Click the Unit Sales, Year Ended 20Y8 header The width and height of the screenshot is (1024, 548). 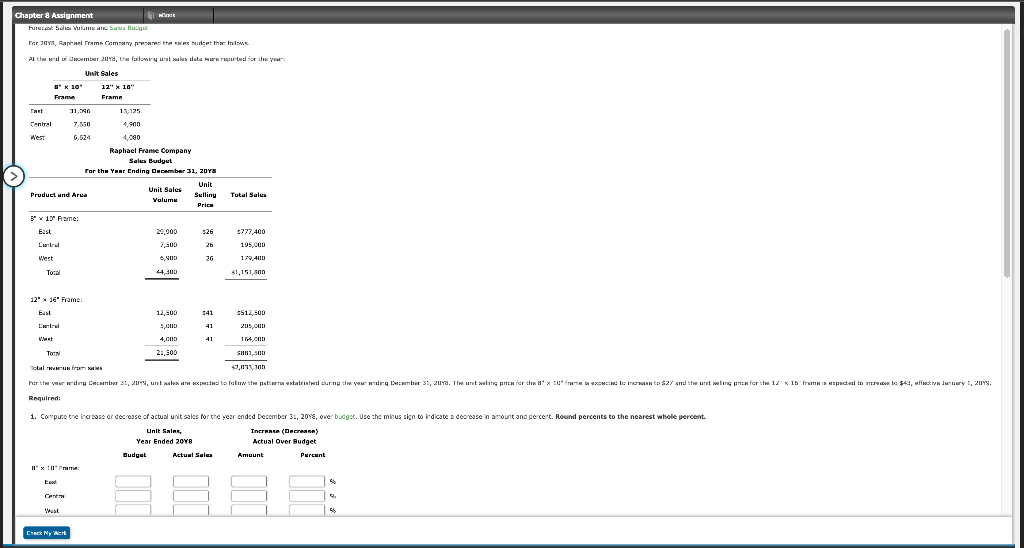click(x=164, y=436)
